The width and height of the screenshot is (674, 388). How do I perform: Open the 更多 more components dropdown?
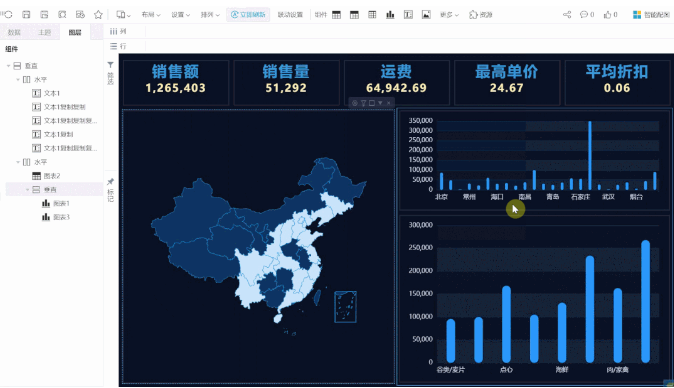pyautogui.click(x=449, y=15)
